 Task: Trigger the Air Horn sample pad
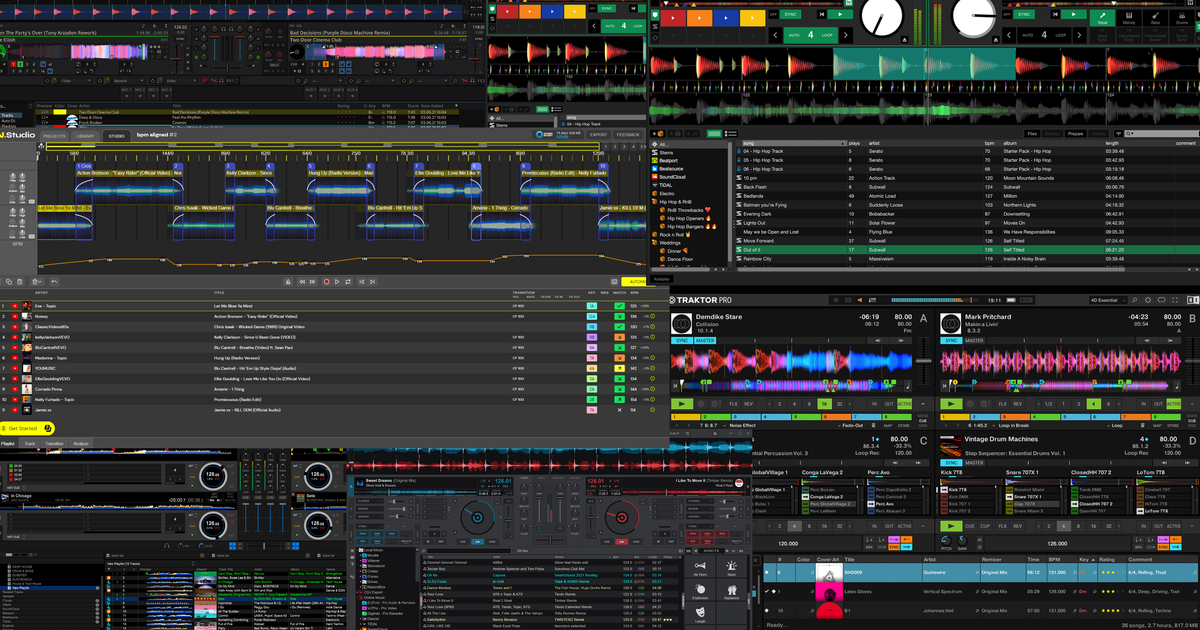click(x=700, y=569)
